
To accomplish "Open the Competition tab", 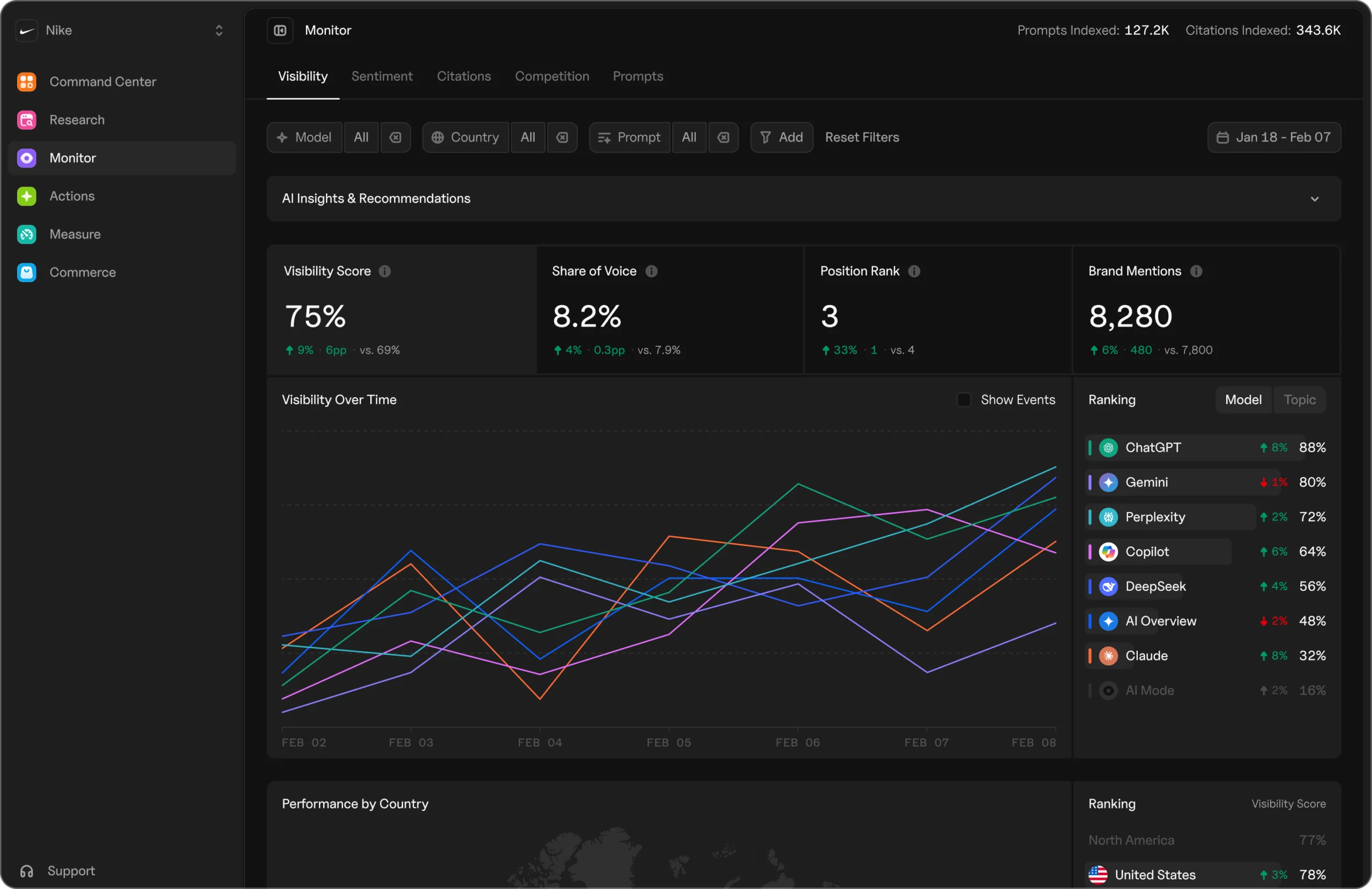I will click(x=551, y=76).
